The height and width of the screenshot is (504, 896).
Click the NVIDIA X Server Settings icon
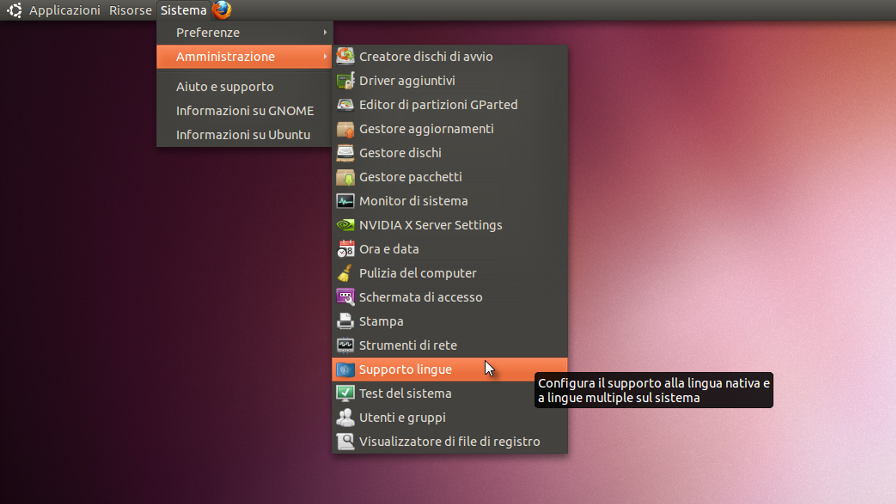click(345, 225)
